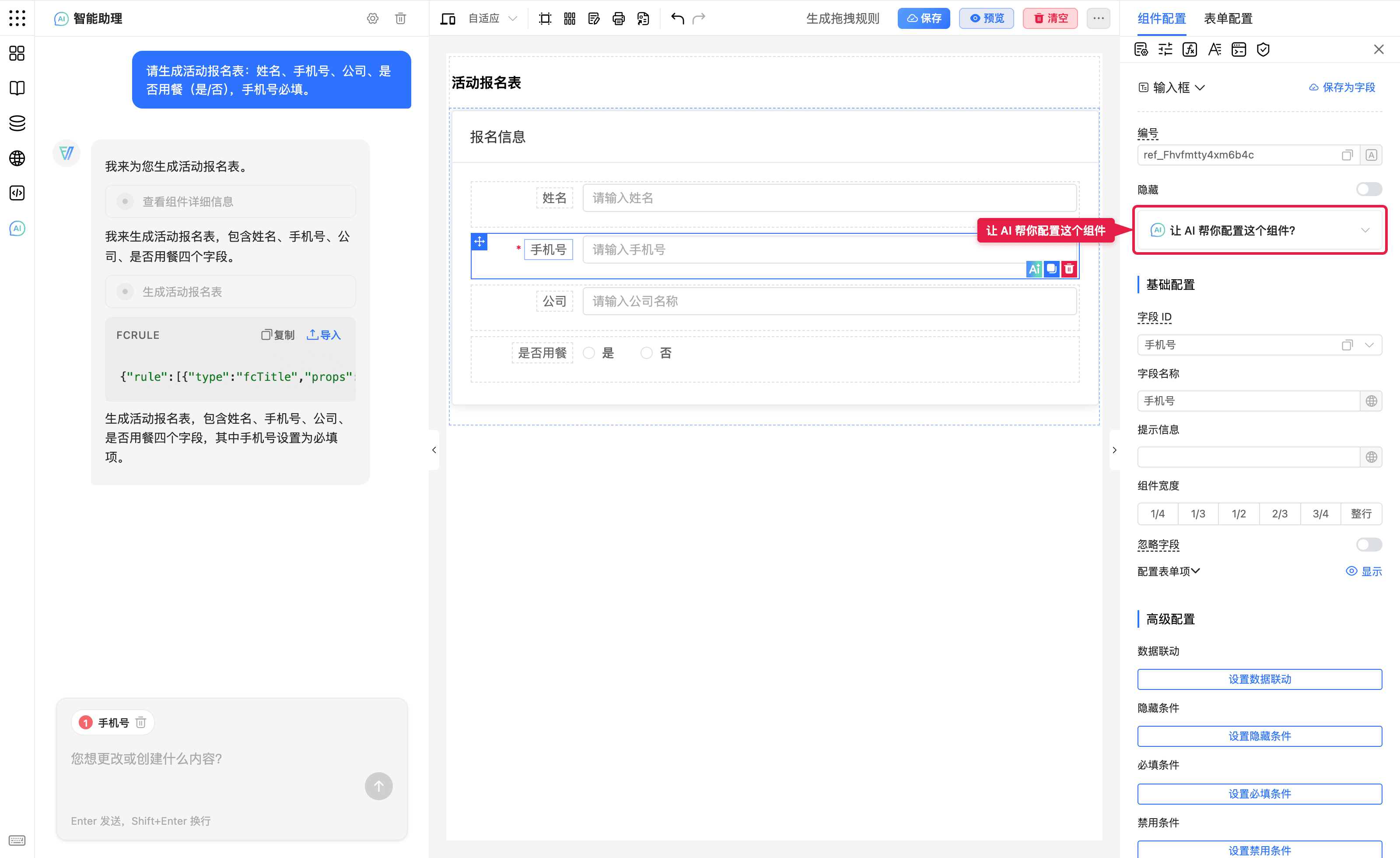Open the code view sidebar icon
Screen dimensions: 1400x858
coord(17,193)
